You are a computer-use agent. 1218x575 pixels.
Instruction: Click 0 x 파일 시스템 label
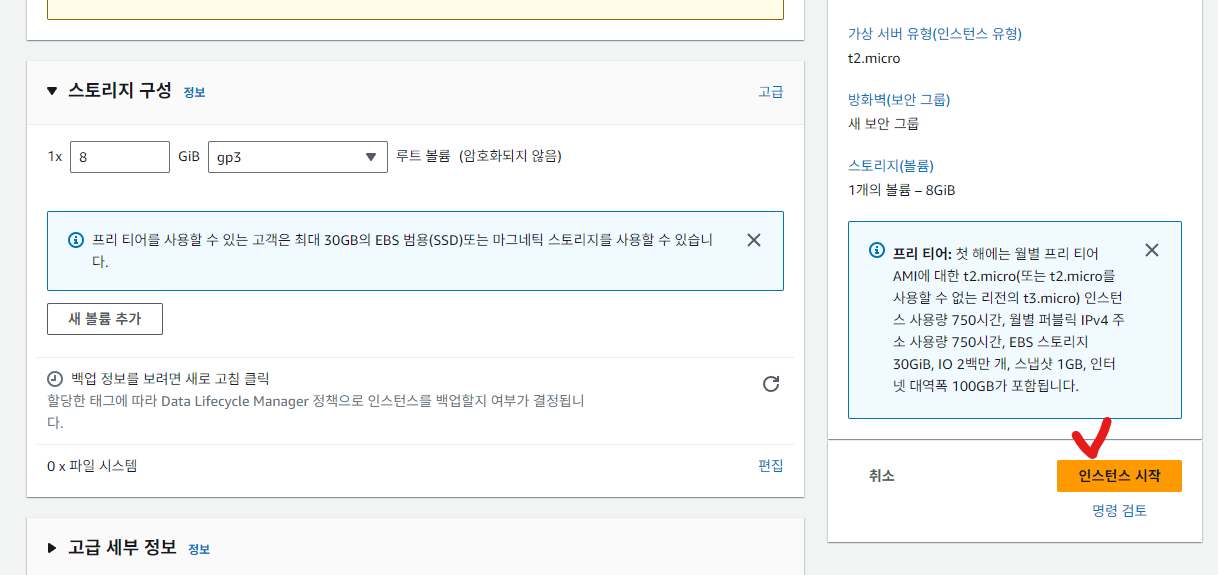pyautogui.click(x=92, y=466)
